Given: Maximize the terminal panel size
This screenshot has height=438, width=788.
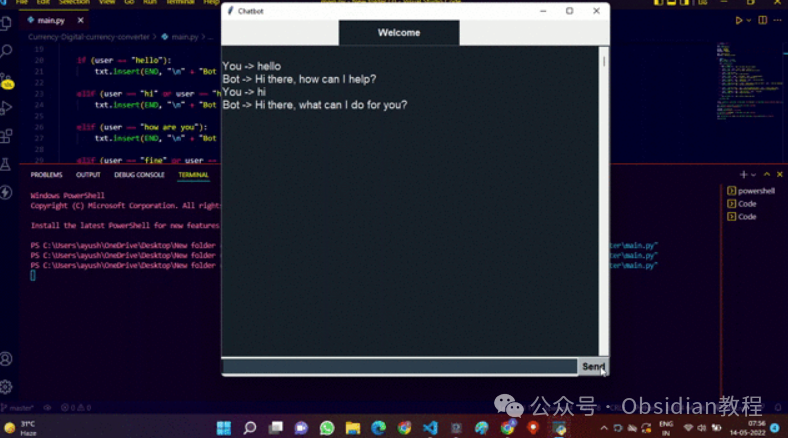Looking at the screenshot, I should pos(767,174).
